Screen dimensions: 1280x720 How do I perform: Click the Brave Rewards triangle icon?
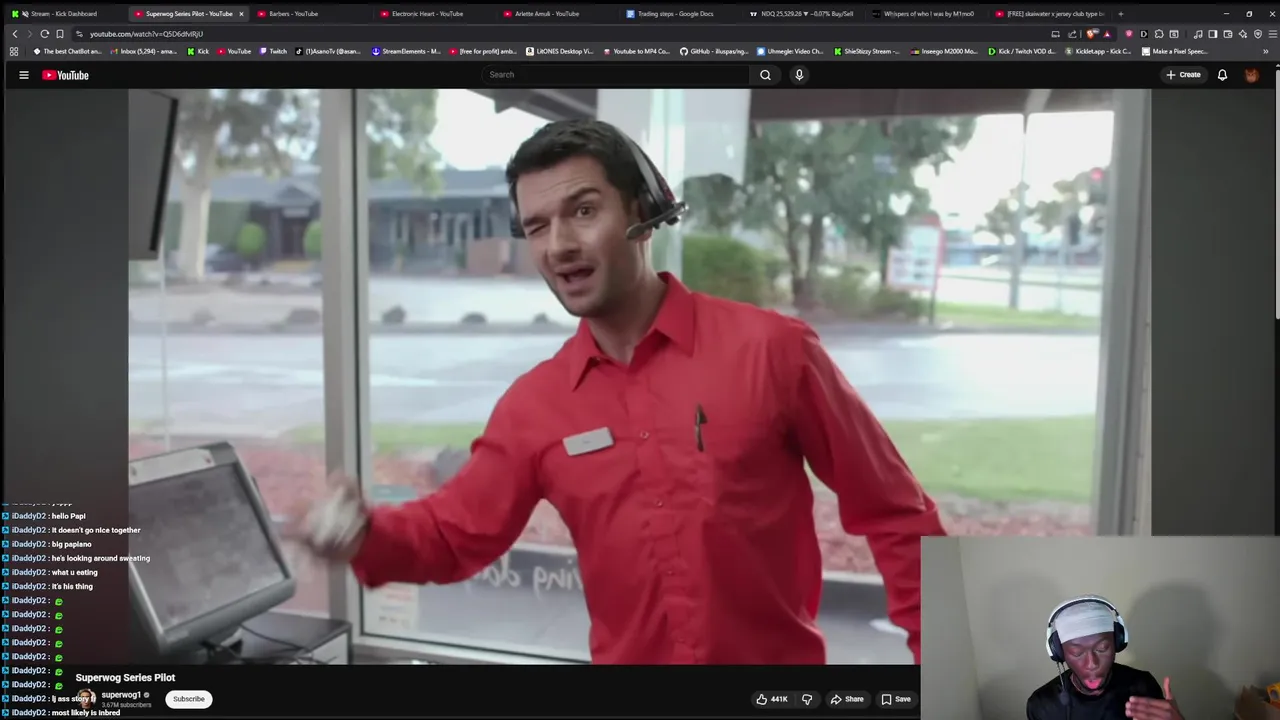point(1107,34)
